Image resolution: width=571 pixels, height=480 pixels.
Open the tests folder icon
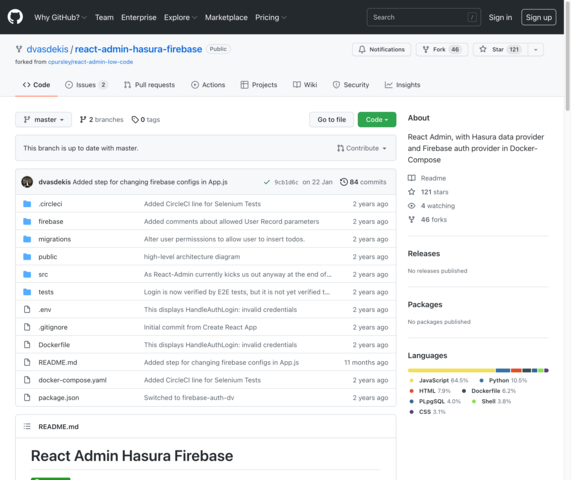[x=27, y=292]
